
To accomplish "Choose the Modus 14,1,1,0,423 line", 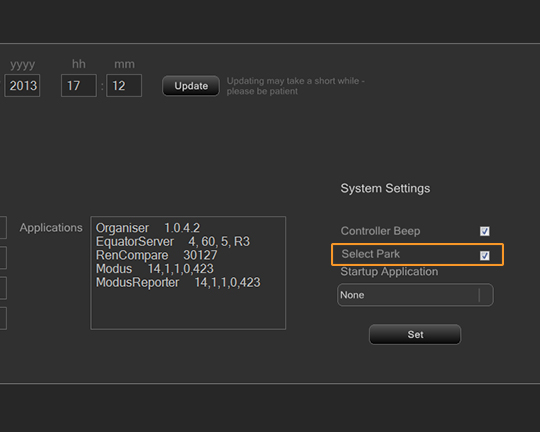I will pyautogui.click(x=155, y=269).
